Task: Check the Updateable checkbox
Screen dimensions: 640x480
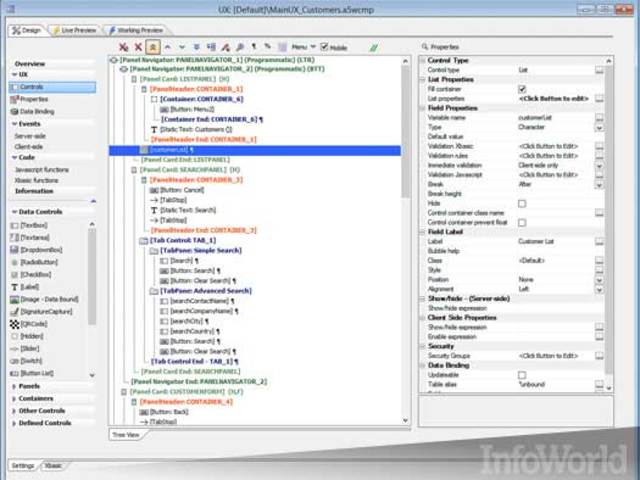Action: point(522,375)
